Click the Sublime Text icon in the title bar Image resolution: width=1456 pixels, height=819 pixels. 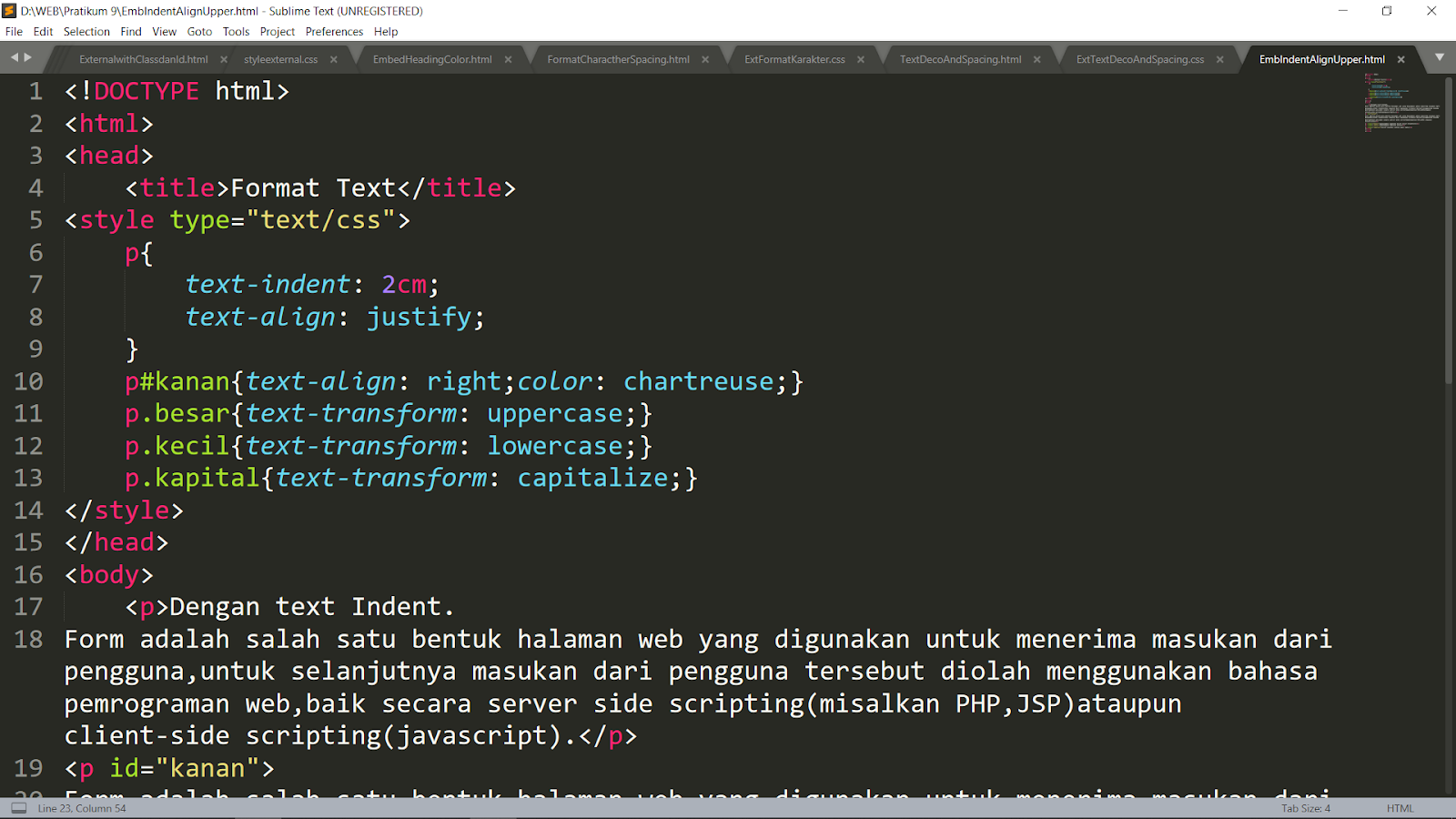pyautogui.click(x=10, y=11)
